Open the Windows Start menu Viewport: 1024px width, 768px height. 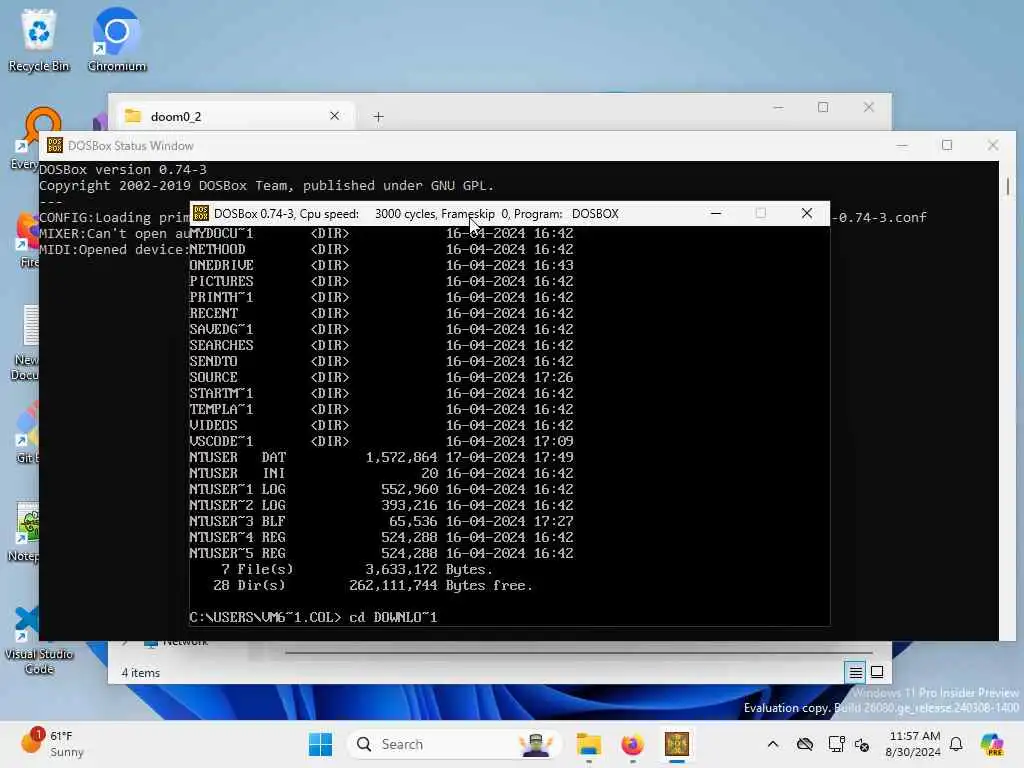(320, 744)
